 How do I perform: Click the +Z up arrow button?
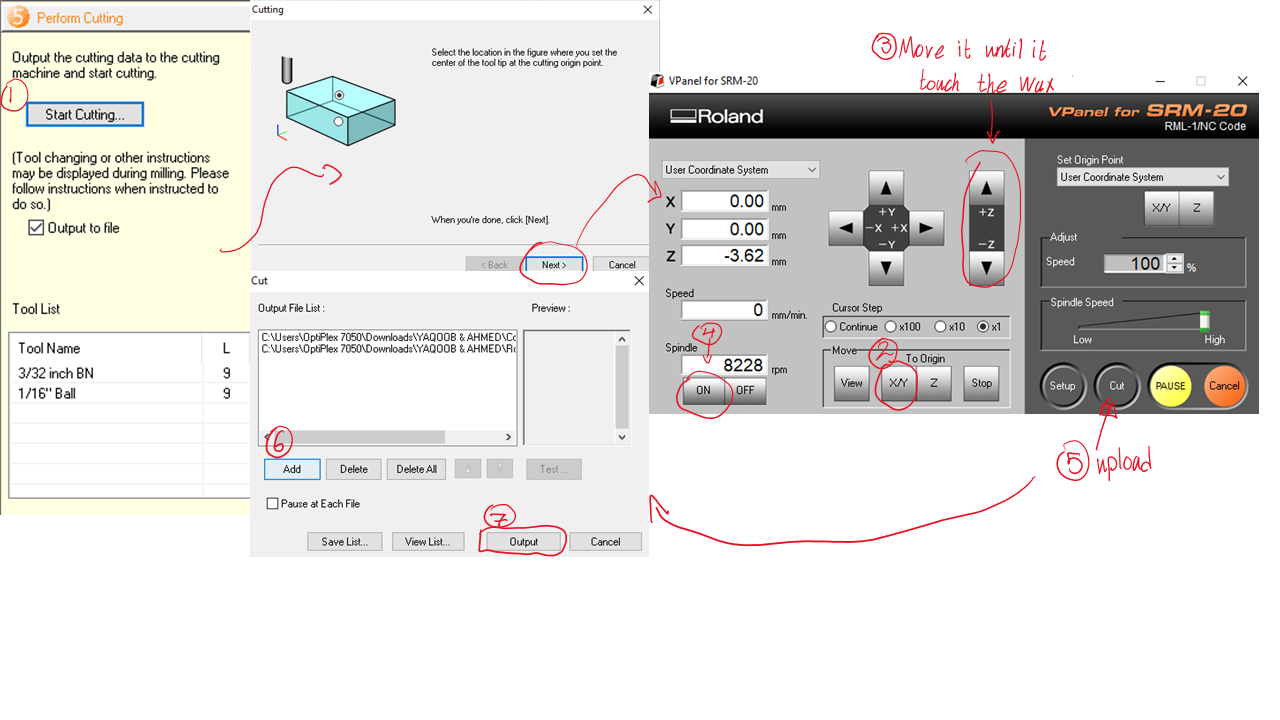[x=987, y=188]
